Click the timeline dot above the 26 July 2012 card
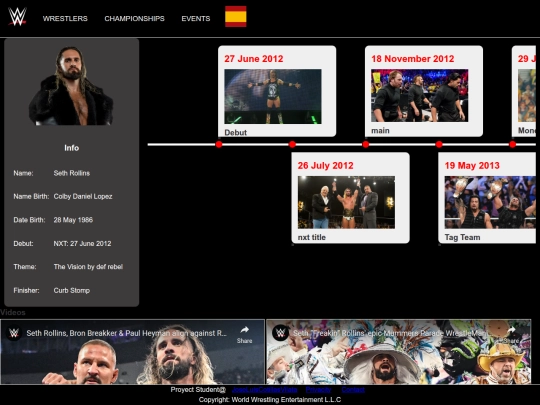The width and height of the screenshot is (540, 405). coord(292,144)
